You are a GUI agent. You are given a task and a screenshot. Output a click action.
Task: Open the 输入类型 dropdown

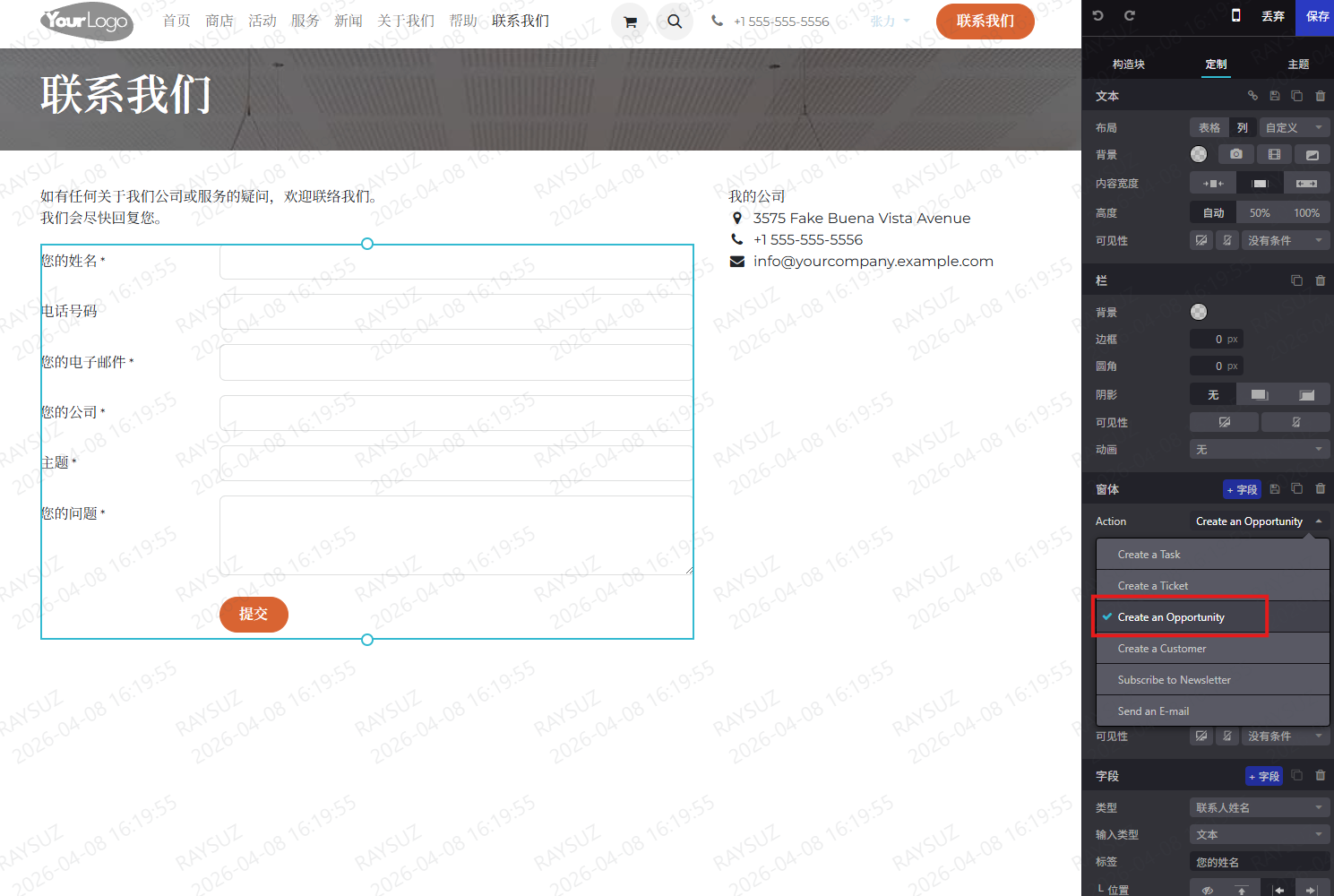(x=1260, y=835)
